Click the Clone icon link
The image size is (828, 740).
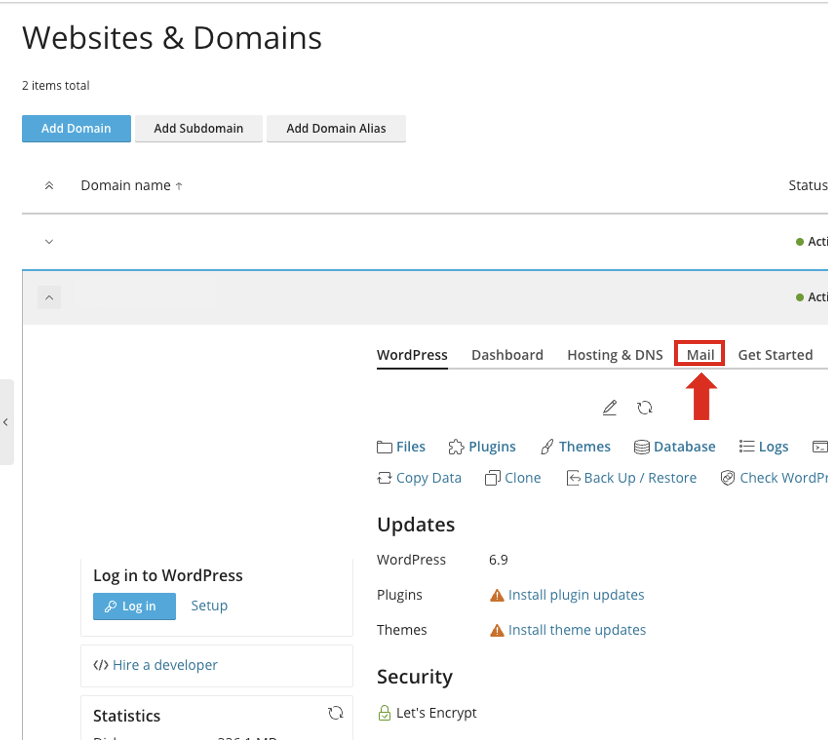(x=512, y=478)
